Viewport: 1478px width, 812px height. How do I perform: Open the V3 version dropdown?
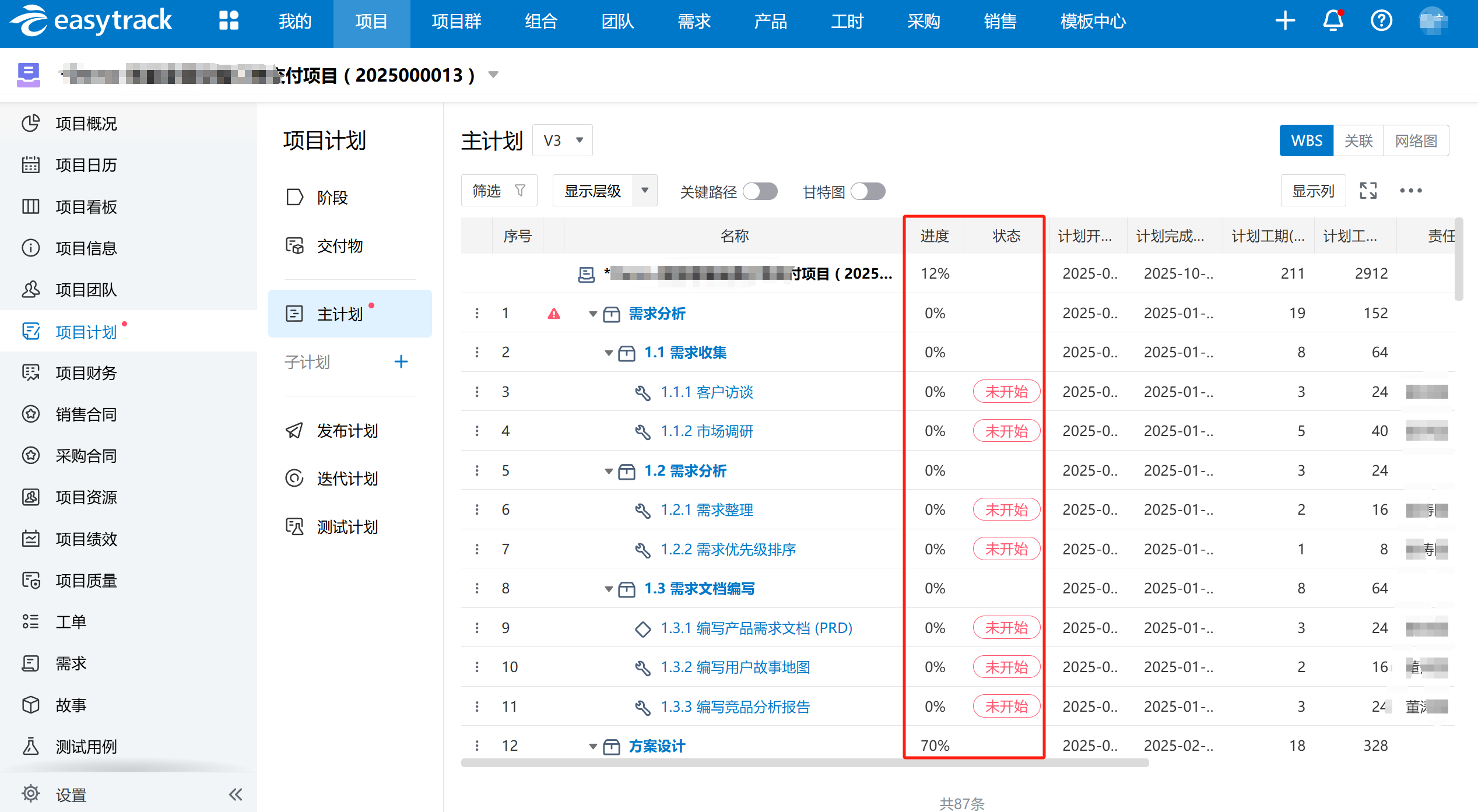click(562, 140)
